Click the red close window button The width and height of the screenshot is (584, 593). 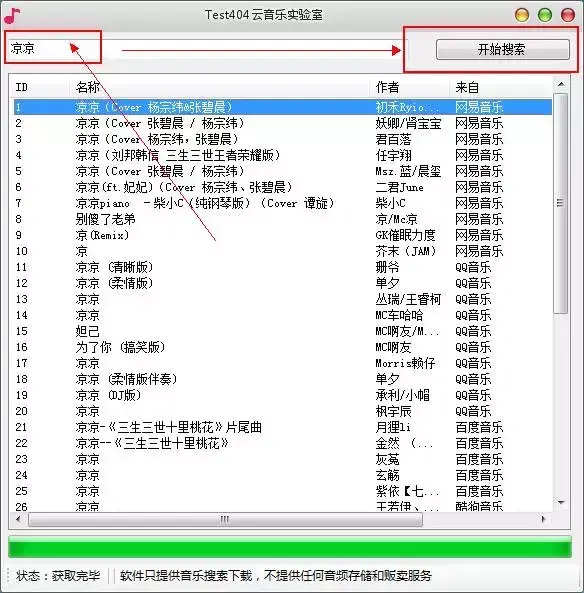pos(568,15)
